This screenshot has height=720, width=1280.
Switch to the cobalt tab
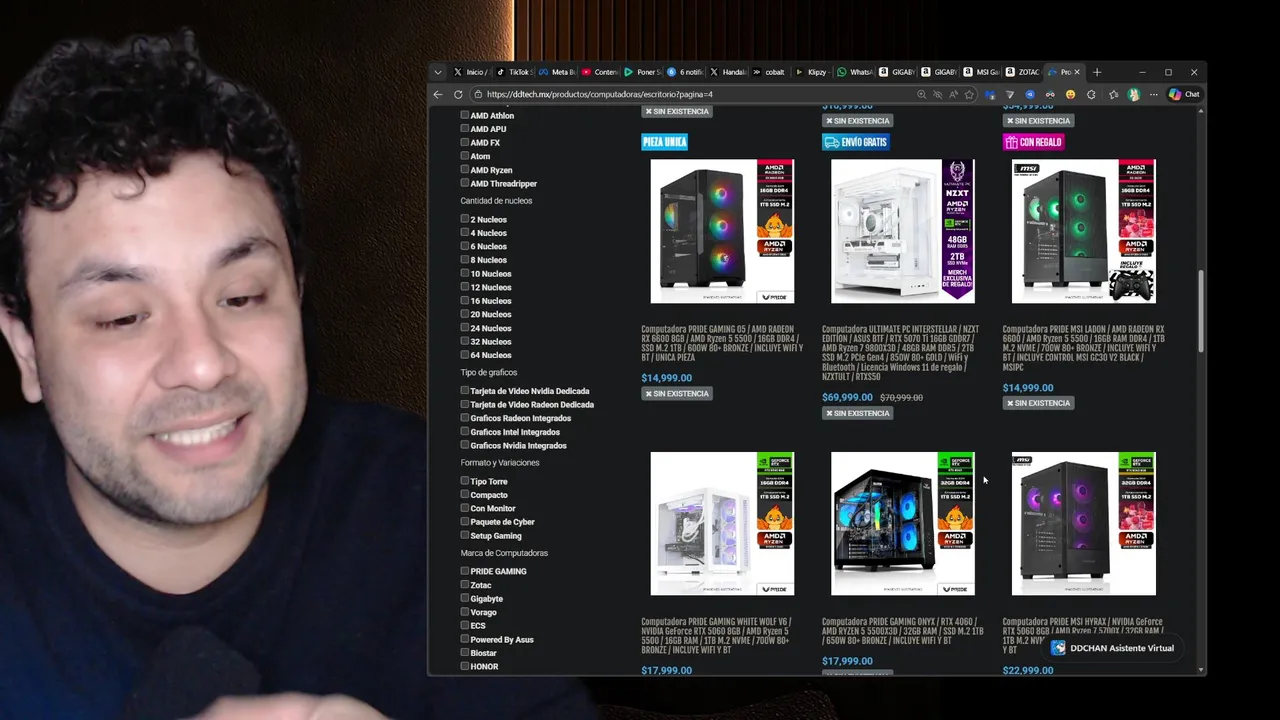click(x=770, y=72)
